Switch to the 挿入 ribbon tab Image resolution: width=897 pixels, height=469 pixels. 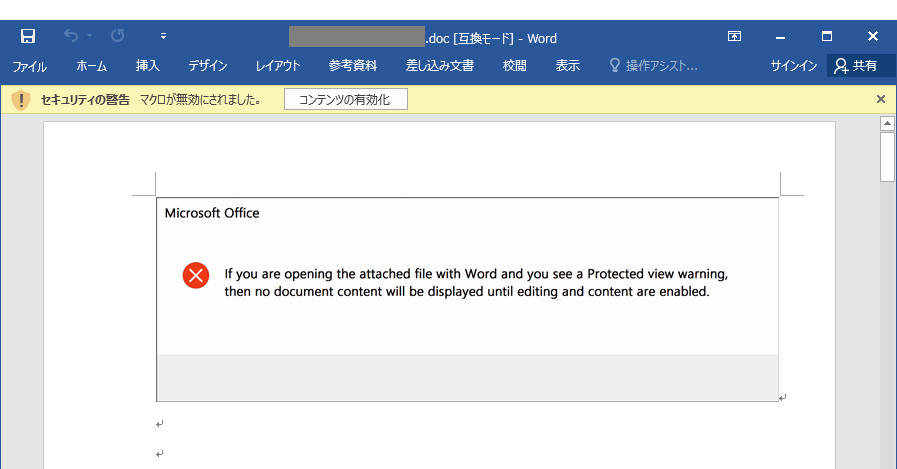(148, 66)
